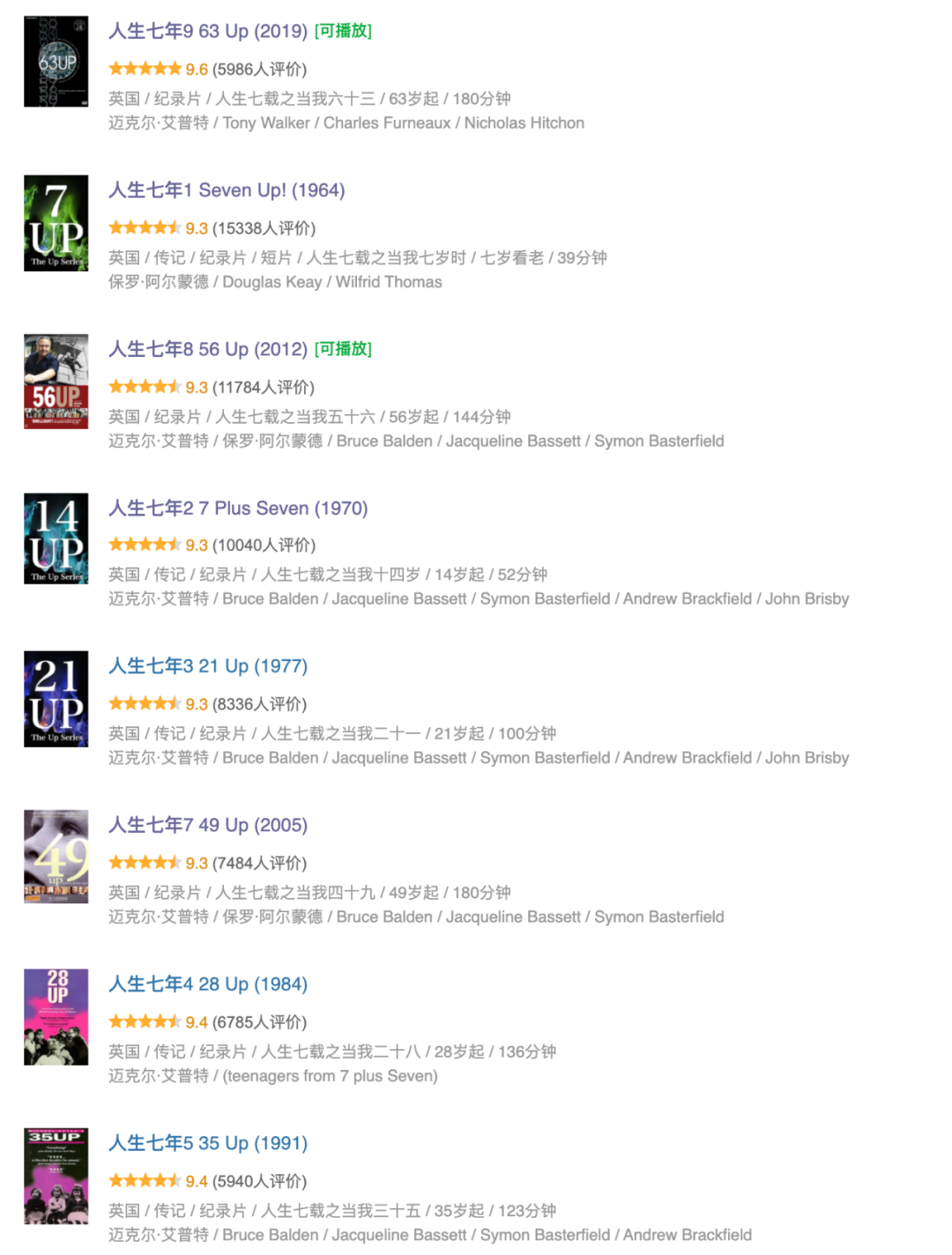Open the 21 UP poster thumbnail
The height and width of the screenshot is (1255, 952).
(56, 699)
